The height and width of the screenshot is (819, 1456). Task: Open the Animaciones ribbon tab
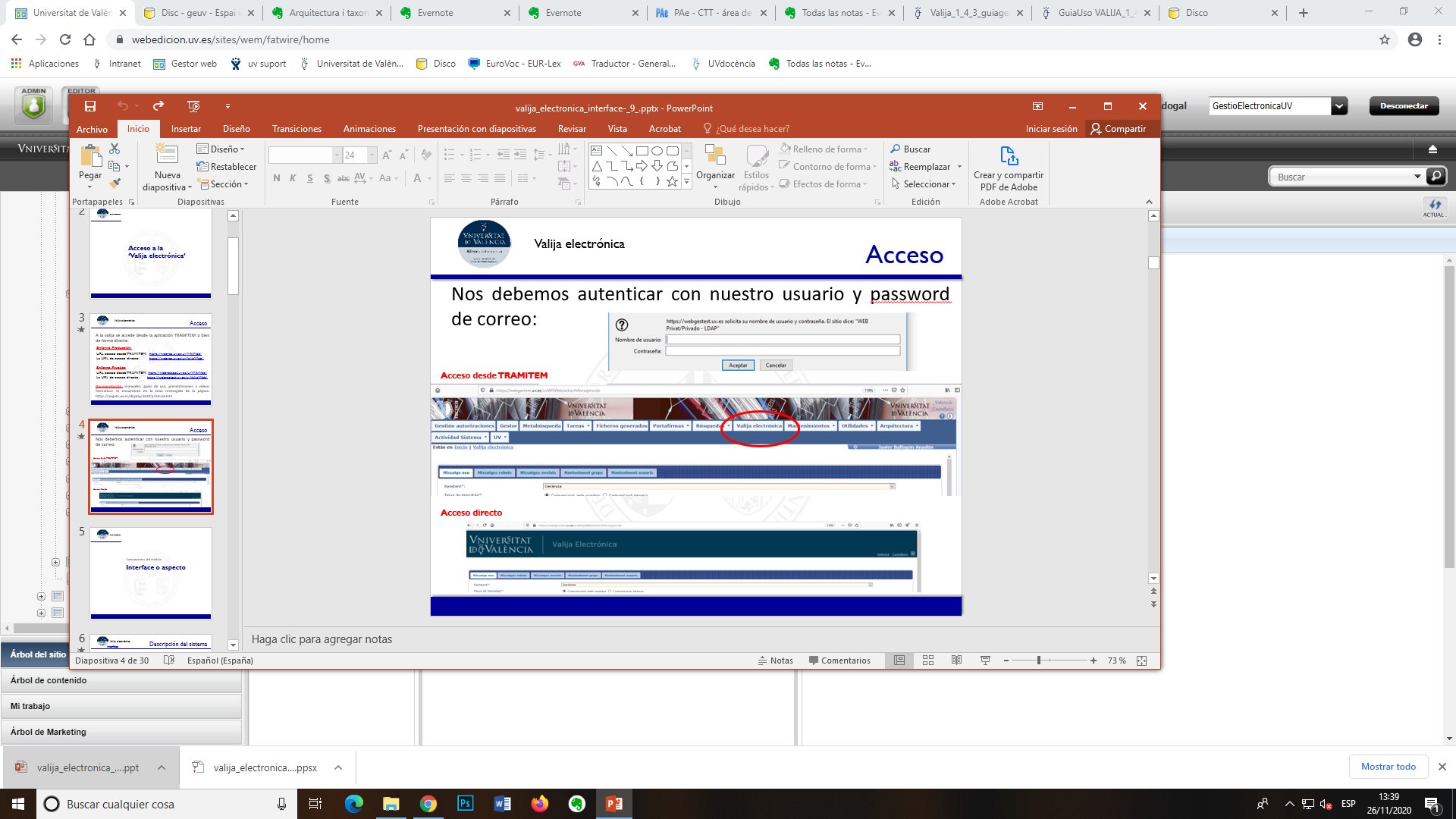coord(370,129)
